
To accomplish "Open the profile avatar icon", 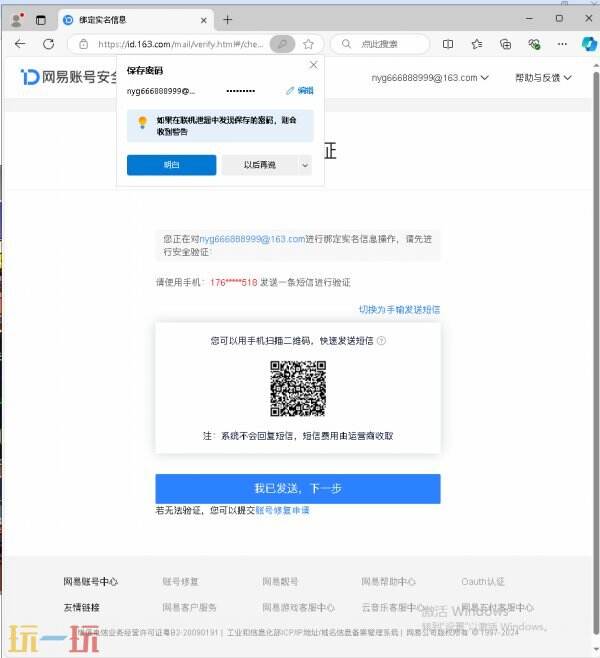I will [16, 20].
